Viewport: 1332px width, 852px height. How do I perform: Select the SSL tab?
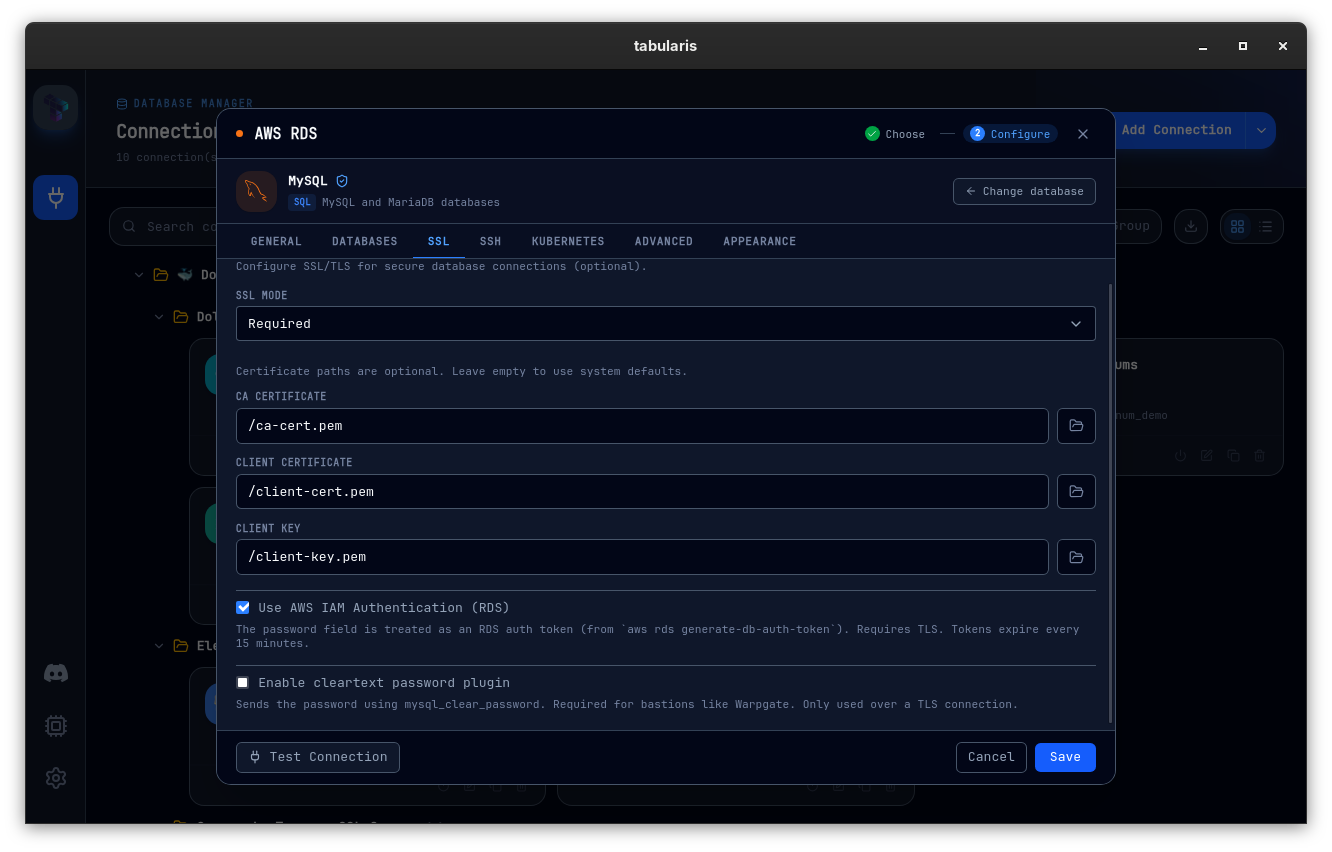[438, 242]
